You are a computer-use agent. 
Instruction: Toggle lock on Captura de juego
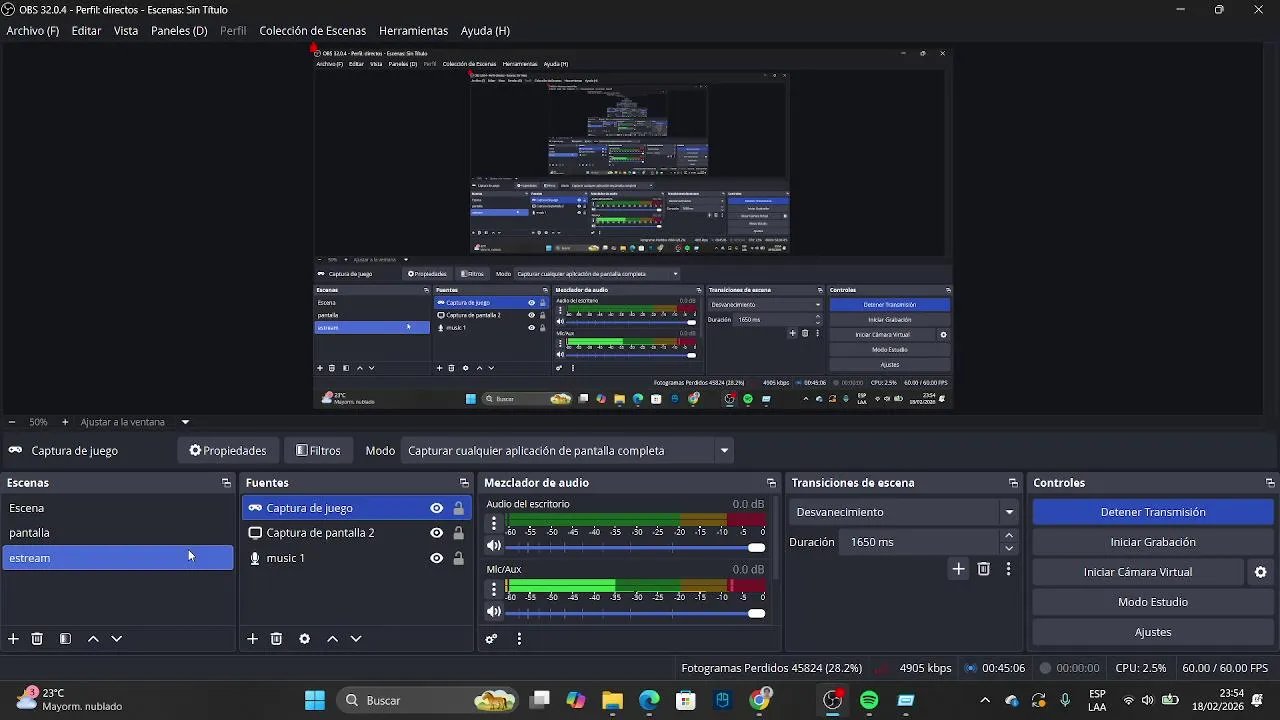tap(459, 508)
